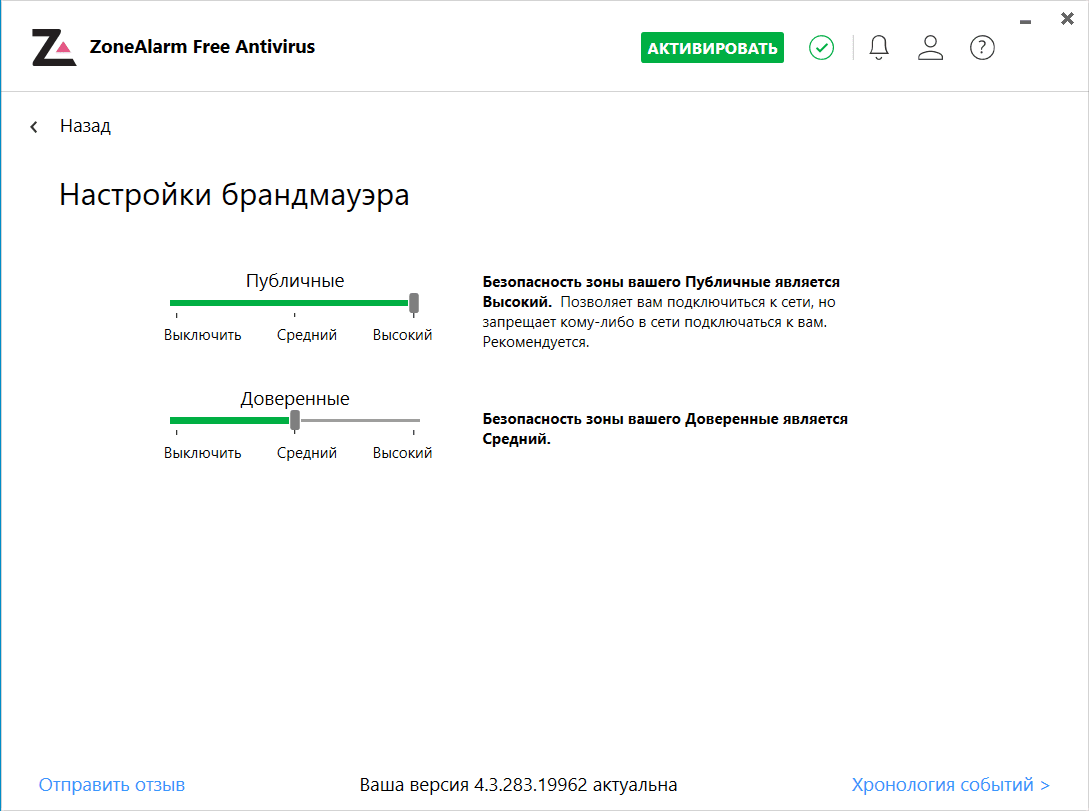Close the ZoneAlarm window
1089x811 pixels.
(x=1067, y=19)
